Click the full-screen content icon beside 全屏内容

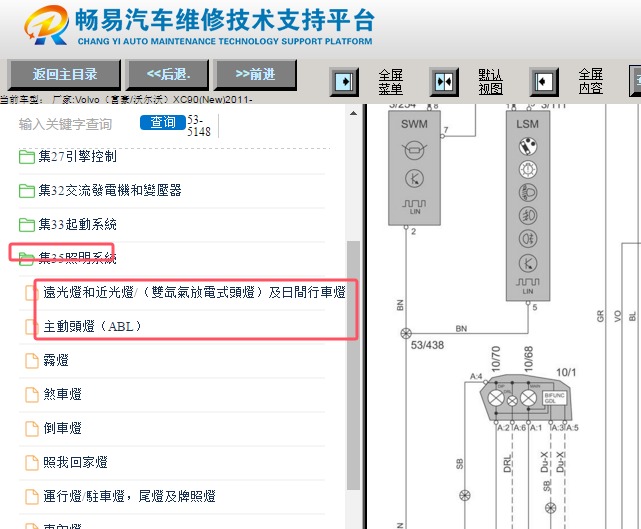coord(544,82)
